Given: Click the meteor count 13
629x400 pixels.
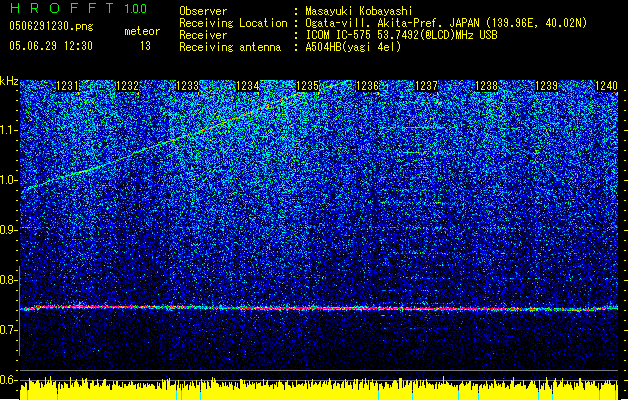Looking at the screenshot, I should [x=145, y=46].
